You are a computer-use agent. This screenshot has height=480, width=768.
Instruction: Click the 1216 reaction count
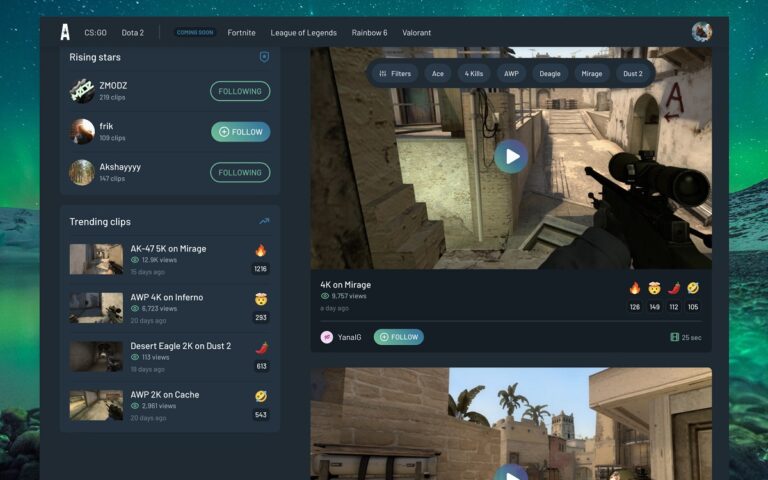[261, 268]
